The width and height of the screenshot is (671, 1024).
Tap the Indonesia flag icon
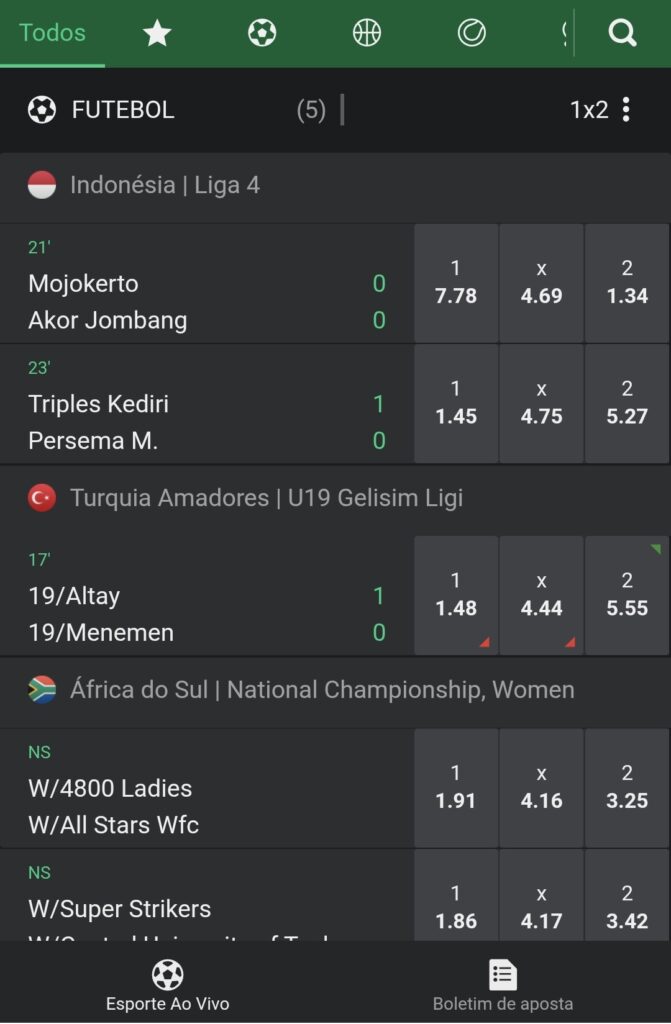42,185
